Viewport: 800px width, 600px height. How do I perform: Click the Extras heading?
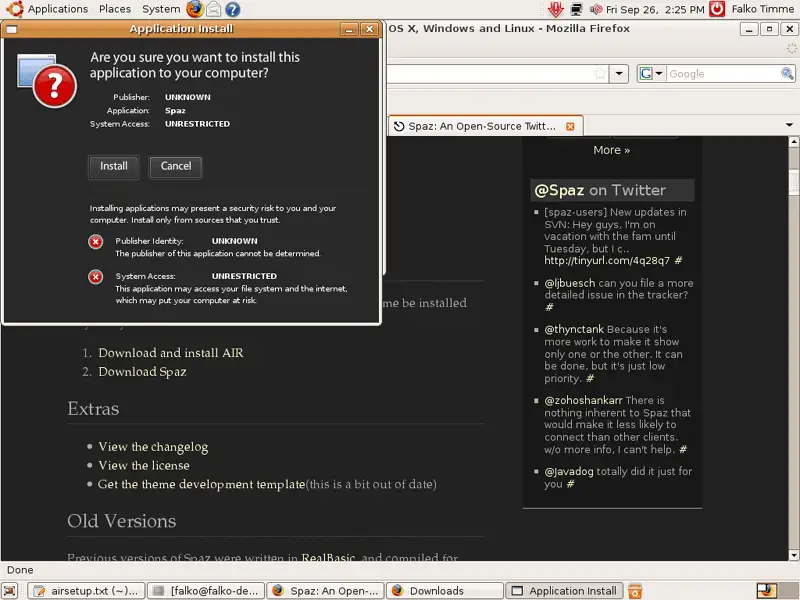(x=93, y=409)
